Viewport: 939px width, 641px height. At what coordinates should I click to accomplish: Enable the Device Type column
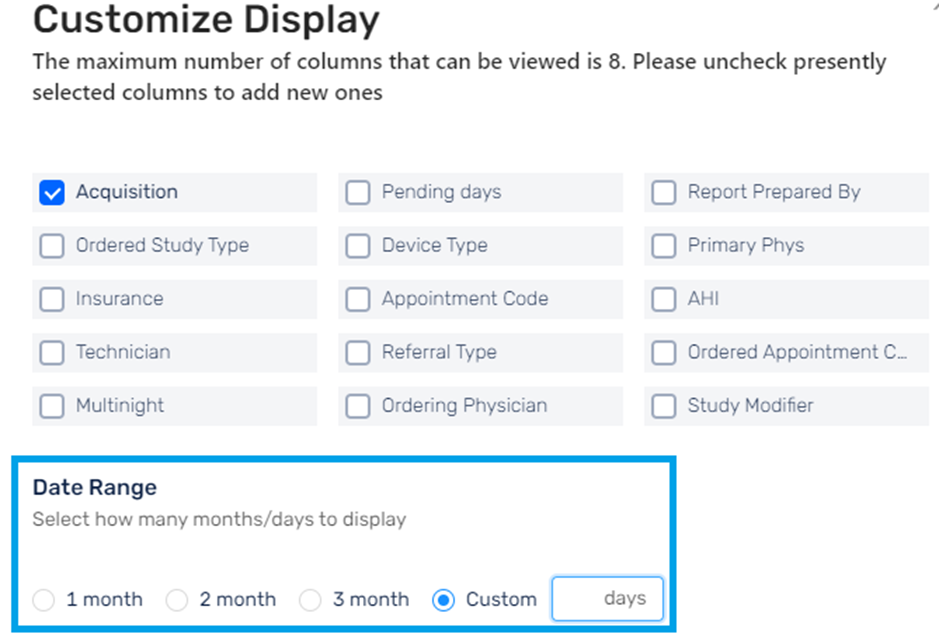[x=358, y=246]
